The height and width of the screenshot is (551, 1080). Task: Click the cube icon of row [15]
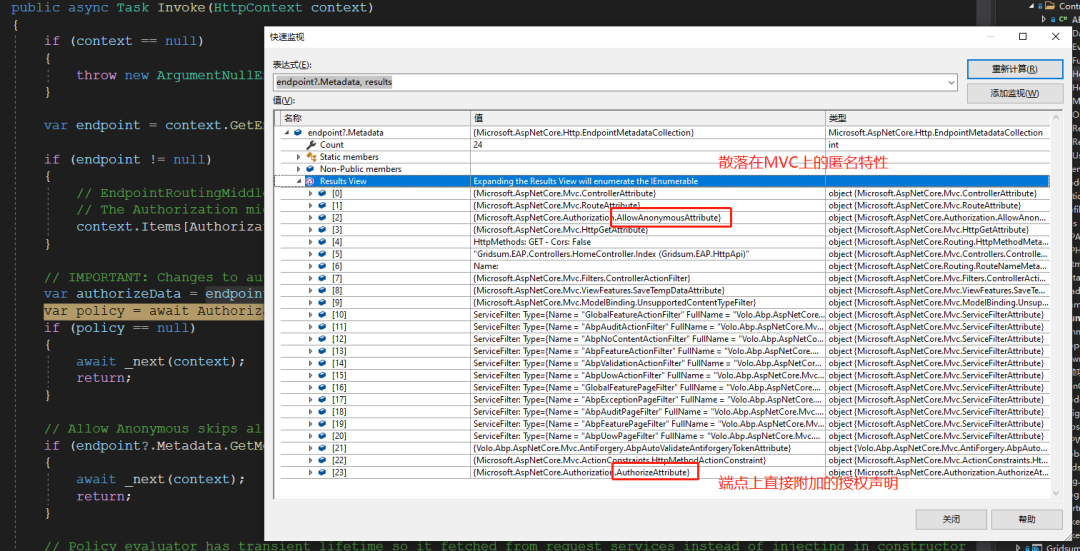pos(322,375)
